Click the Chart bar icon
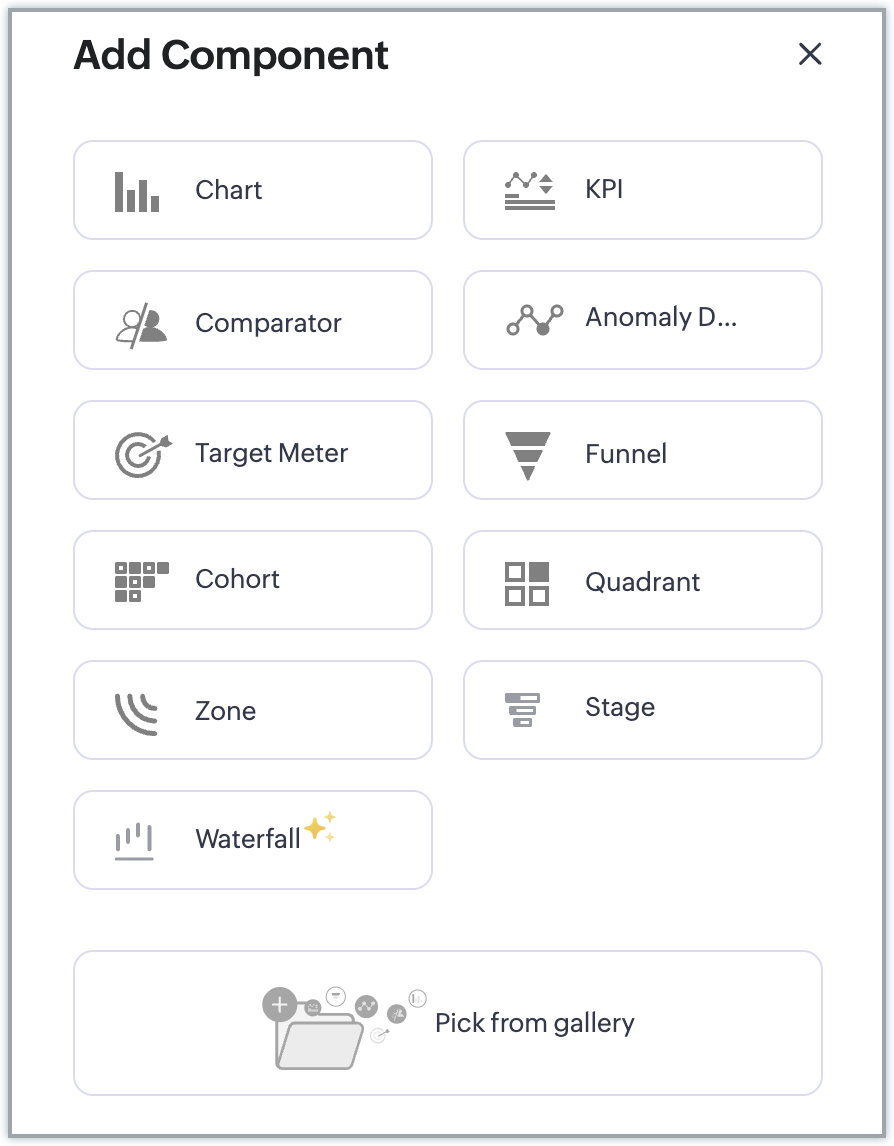 click(x=137, y=191)
